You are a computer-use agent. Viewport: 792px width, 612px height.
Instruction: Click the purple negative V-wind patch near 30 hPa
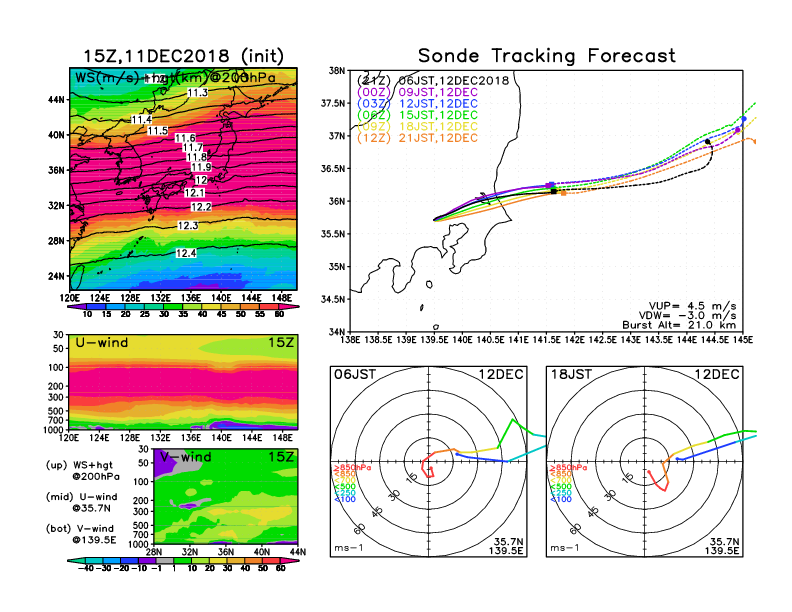coord(162,463)
